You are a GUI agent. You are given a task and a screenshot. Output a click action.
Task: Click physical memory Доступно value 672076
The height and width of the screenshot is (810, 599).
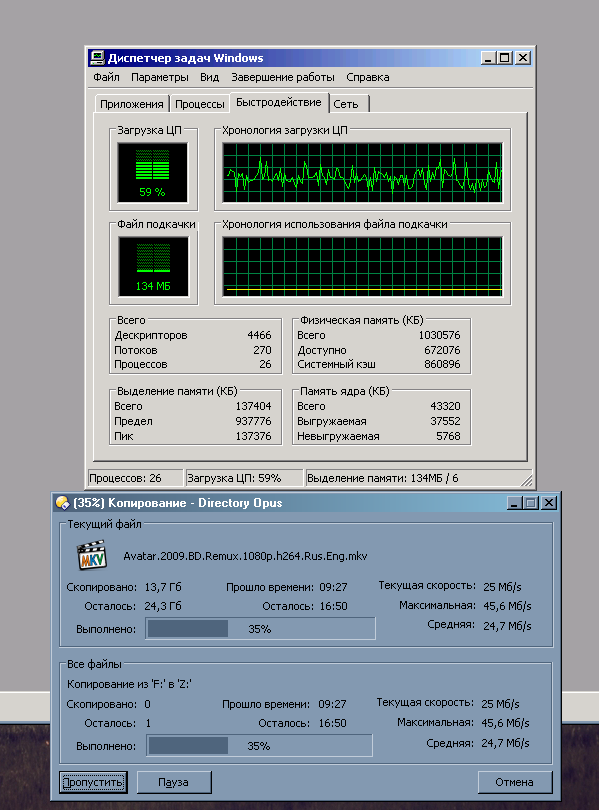coord(442,350)
